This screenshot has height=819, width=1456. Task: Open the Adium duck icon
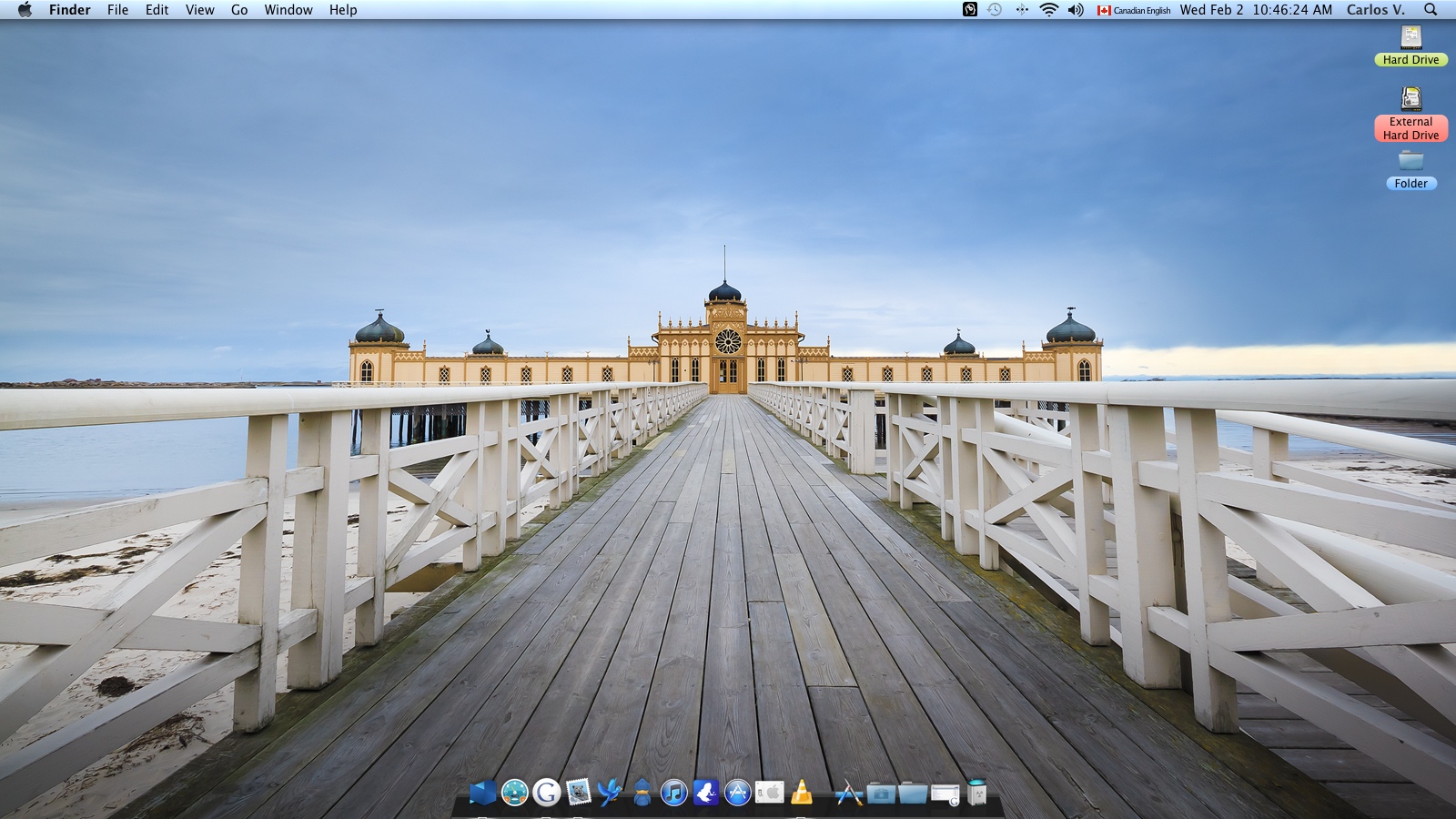tap(642, 793)
